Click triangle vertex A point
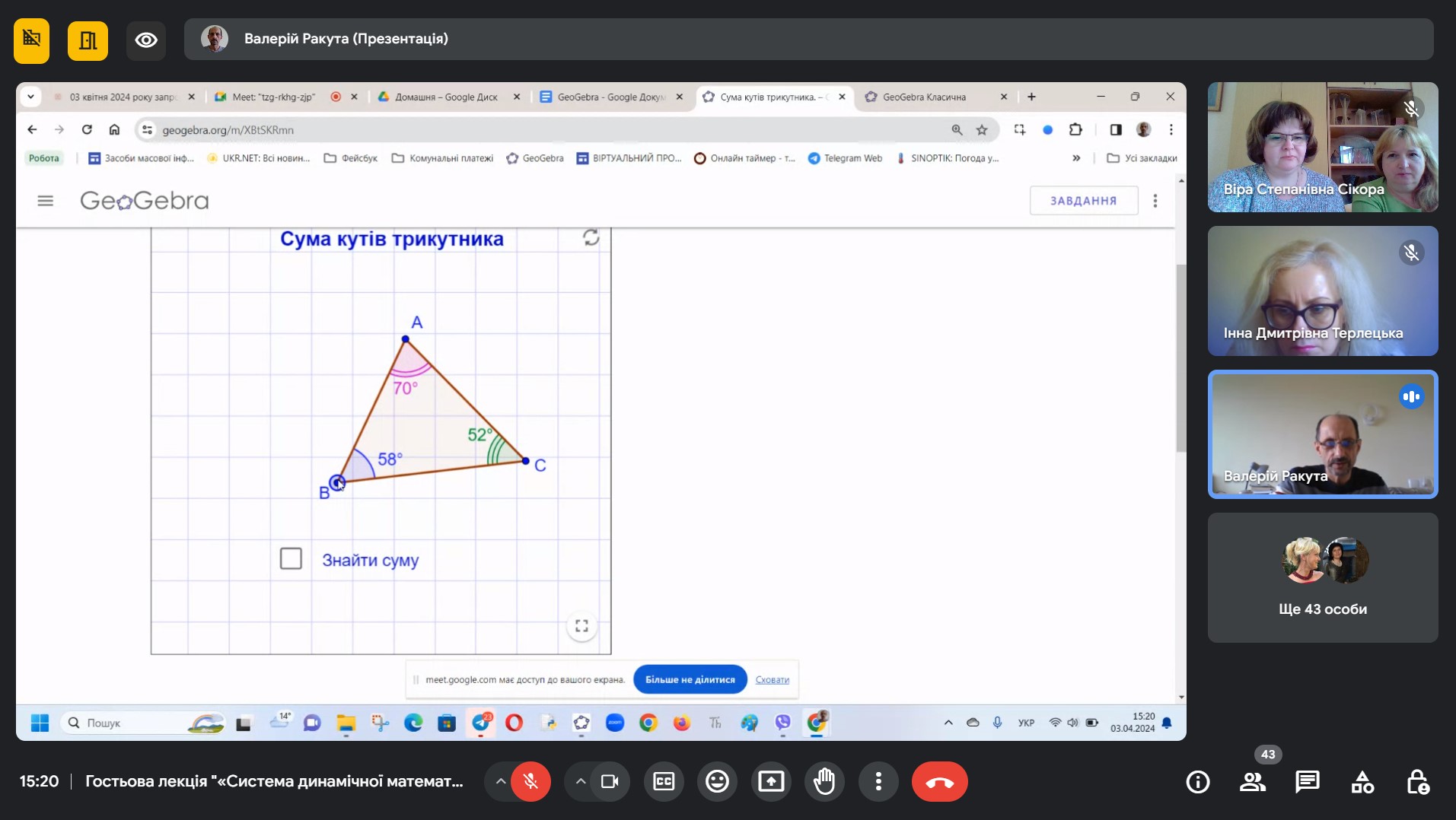This screenshot has width=1456, height=820. (x=406, y=339)
